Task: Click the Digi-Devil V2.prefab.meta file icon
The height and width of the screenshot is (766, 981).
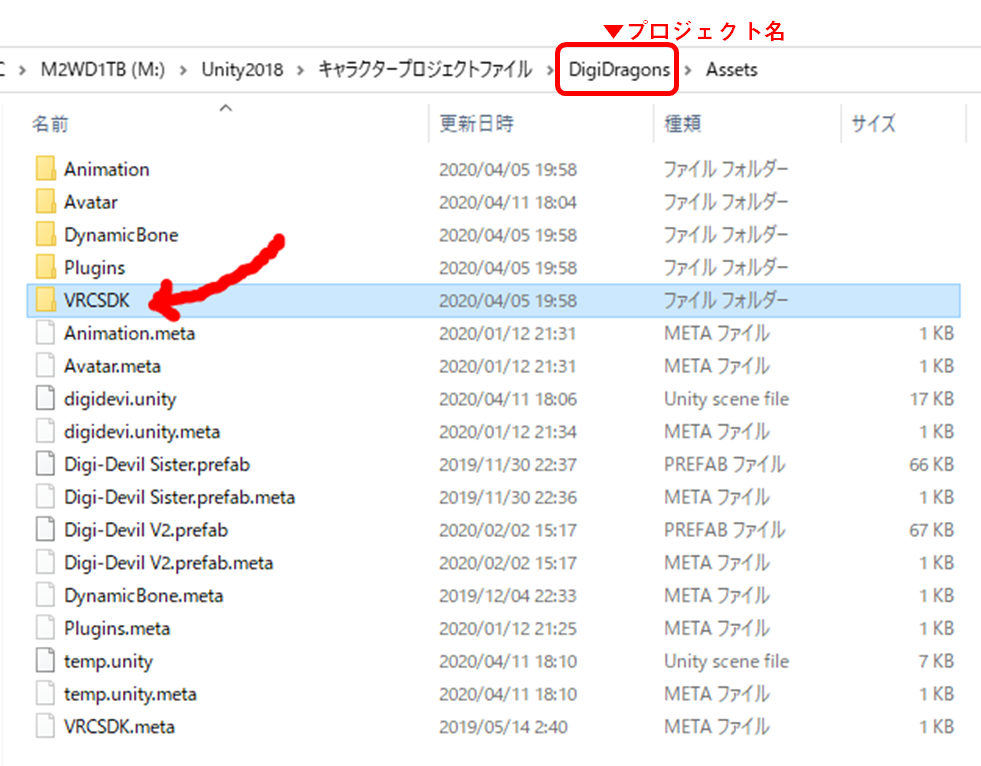Action: (x=45, y=563)
